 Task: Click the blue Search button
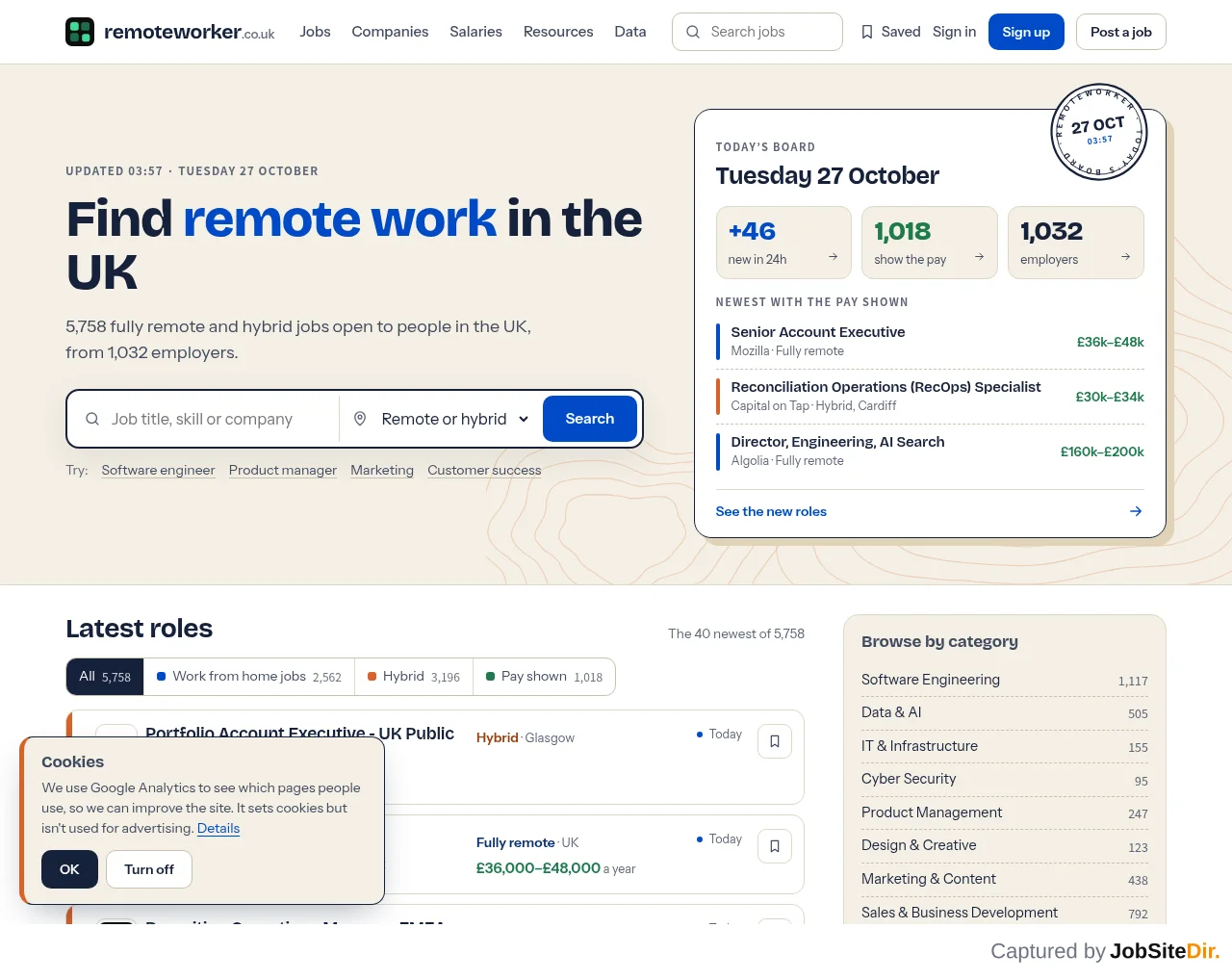[x=590, y=419]
